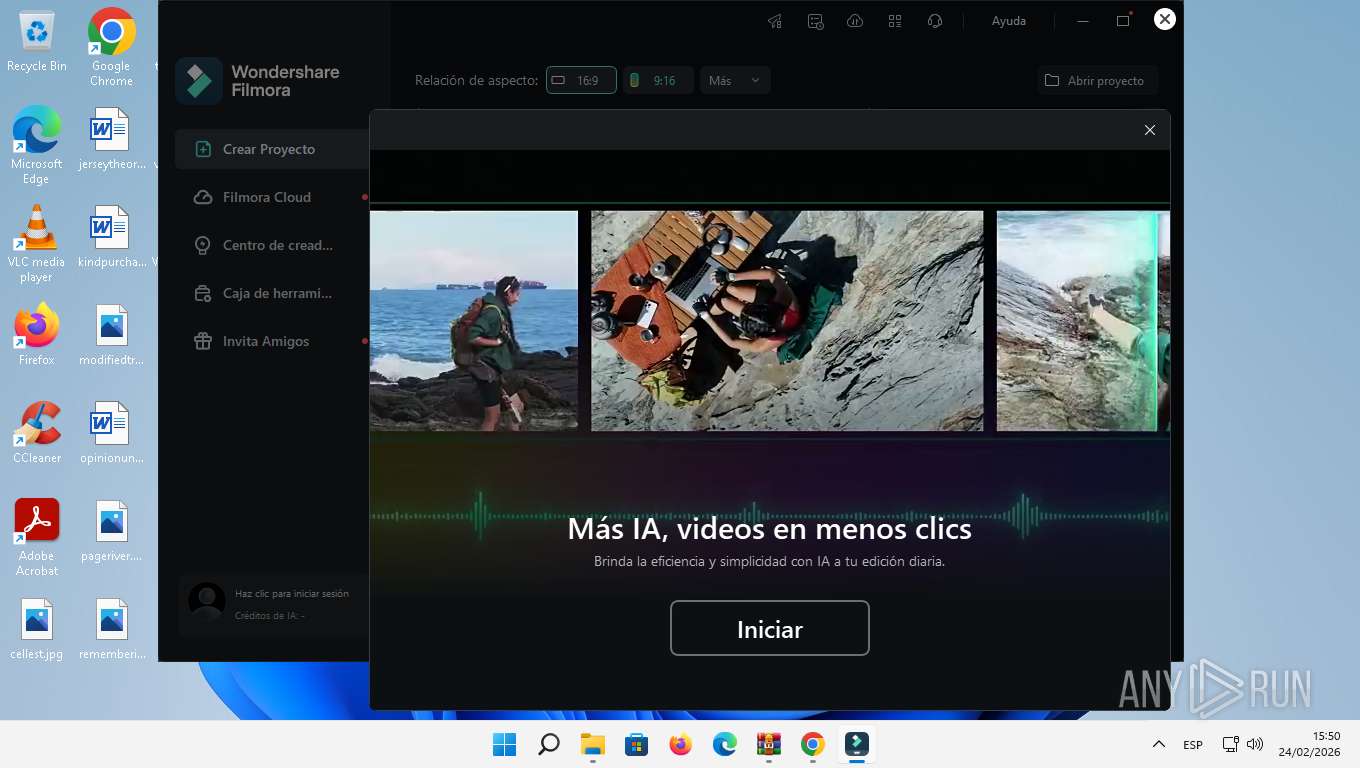
Task: Select the kindpurcha Word document on desktop
Action: click(x=111, y=236)
